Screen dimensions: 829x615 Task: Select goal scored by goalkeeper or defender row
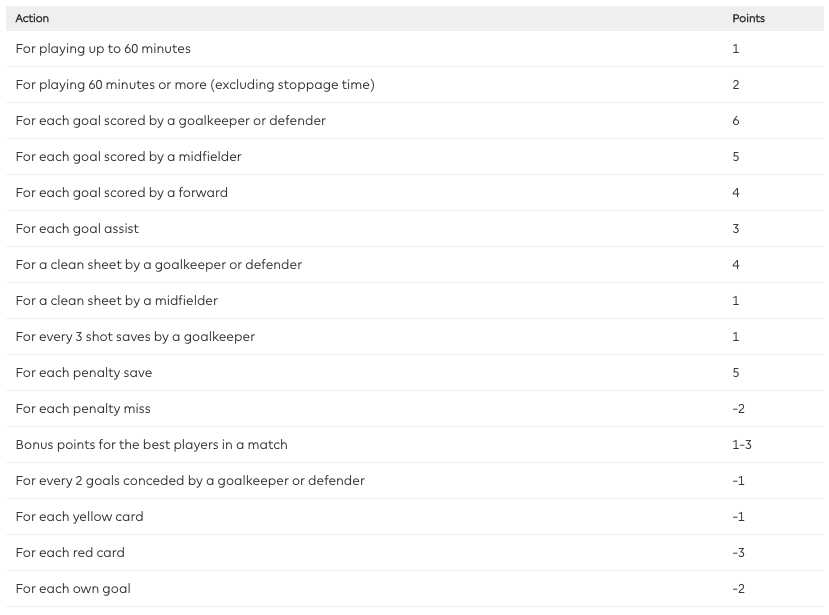[170, 121]
